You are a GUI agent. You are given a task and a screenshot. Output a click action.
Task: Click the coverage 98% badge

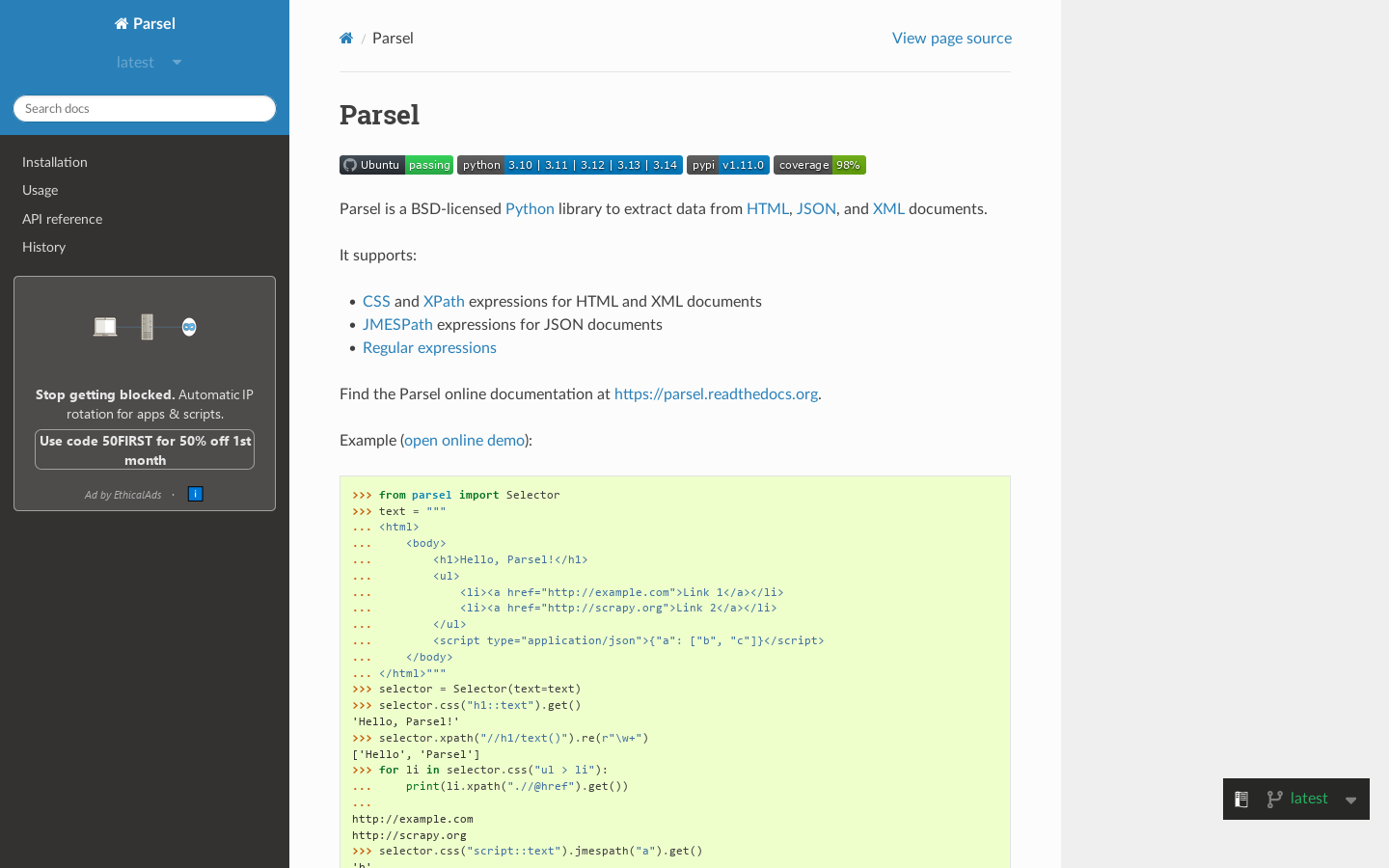tap(820, 165)
